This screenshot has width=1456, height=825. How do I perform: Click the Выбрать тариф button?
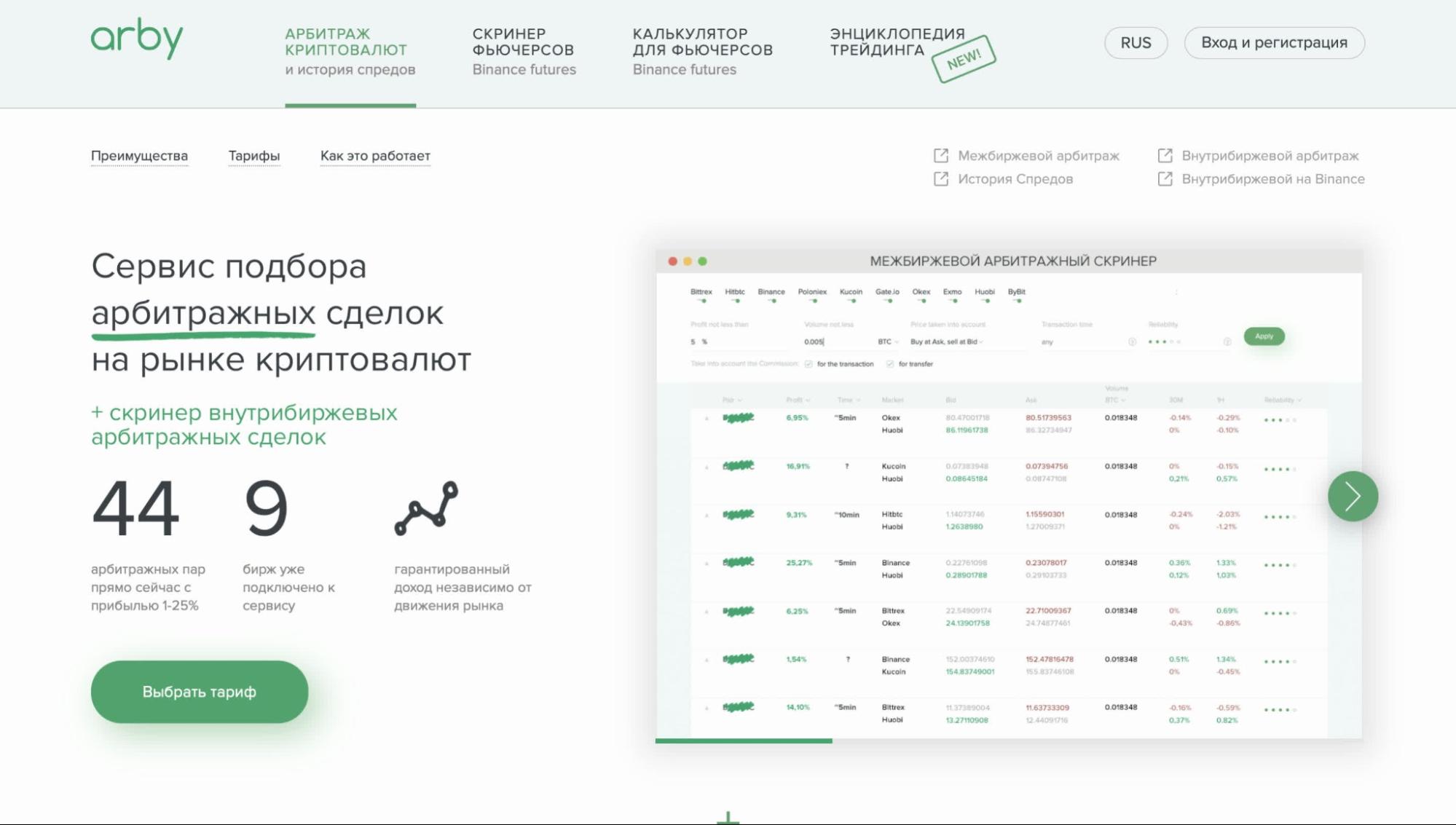click(x=200, y=692)
